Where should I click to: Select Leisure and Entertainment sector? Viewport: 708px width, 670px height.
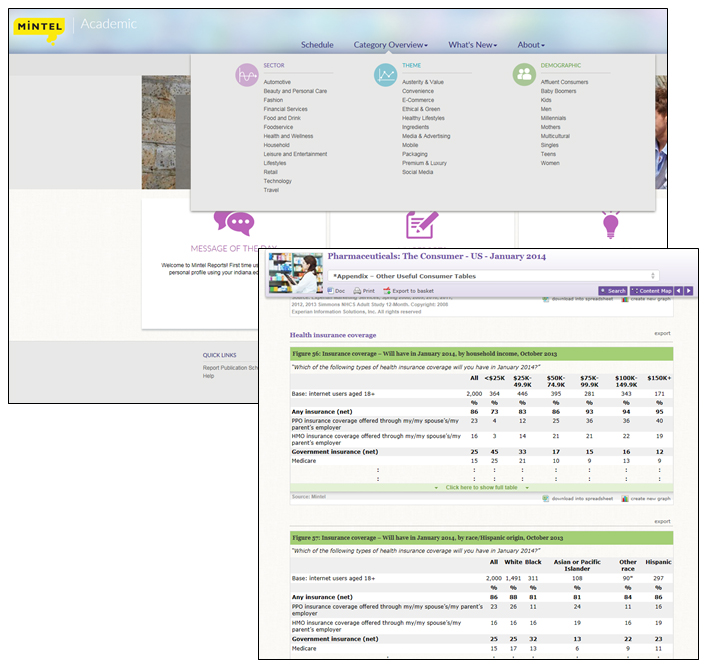click(295, 154)
